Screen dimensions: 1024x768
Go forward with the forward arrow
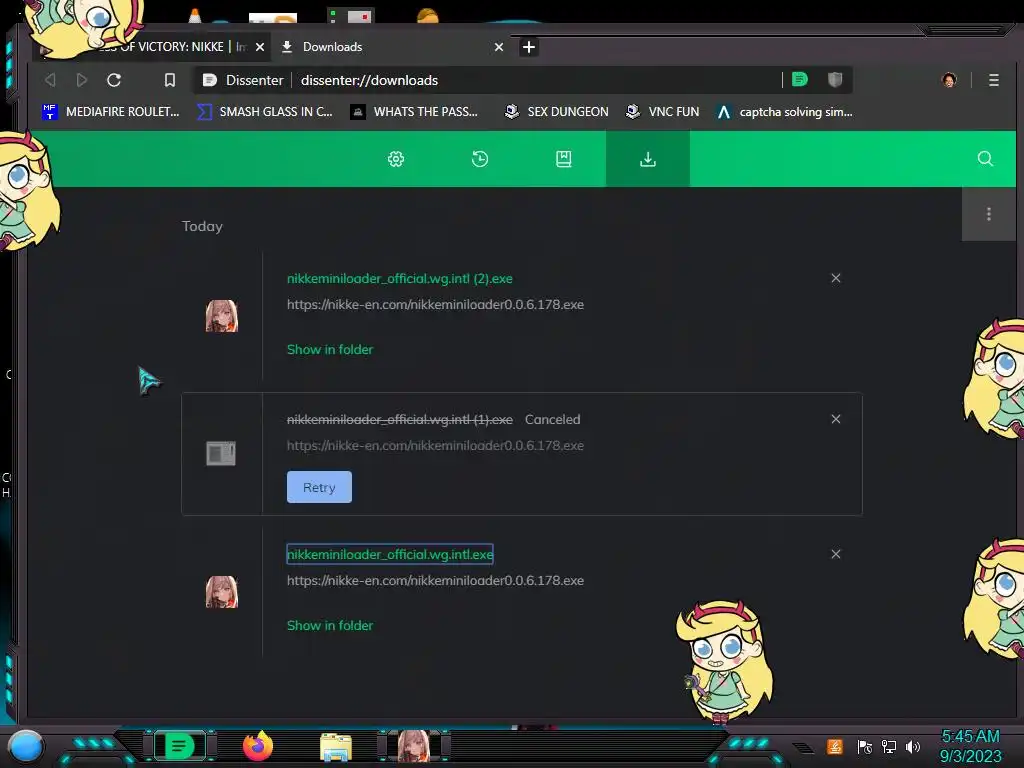[82, 80]
